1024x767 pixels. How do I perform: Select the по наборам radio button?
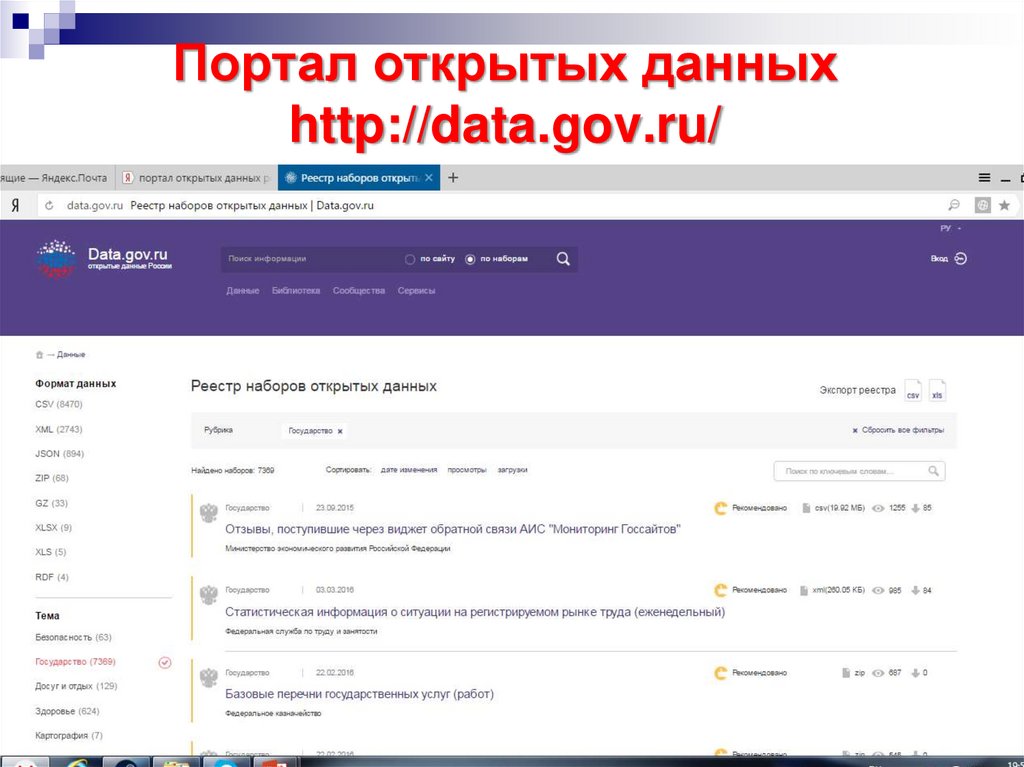click(x=470, y=259)
